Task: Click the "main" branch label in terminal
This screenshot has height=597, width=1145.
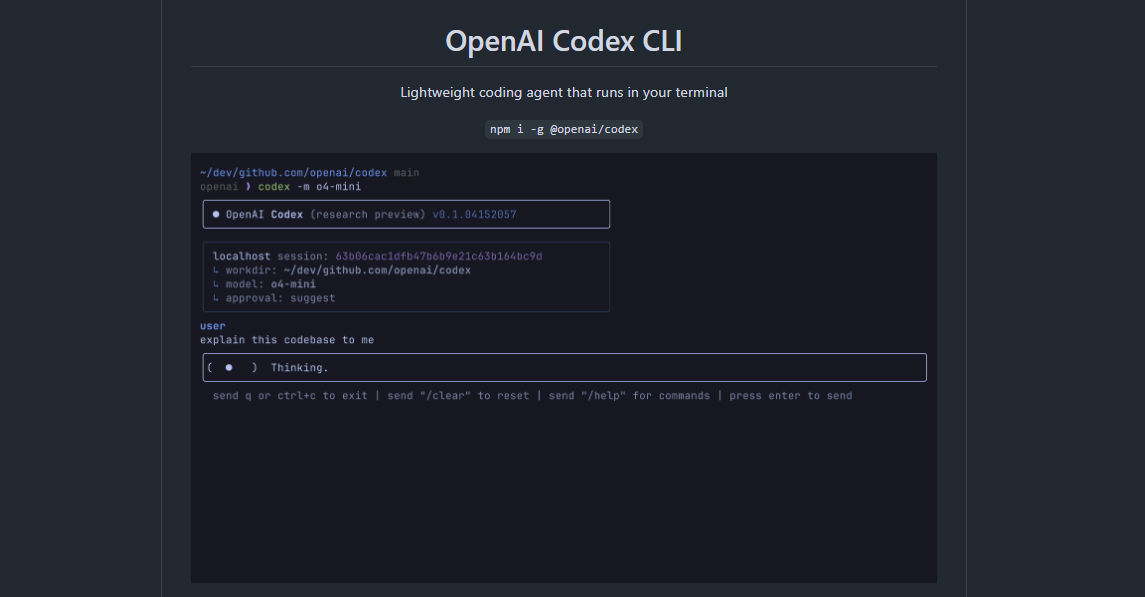Action: pos(407,173)
